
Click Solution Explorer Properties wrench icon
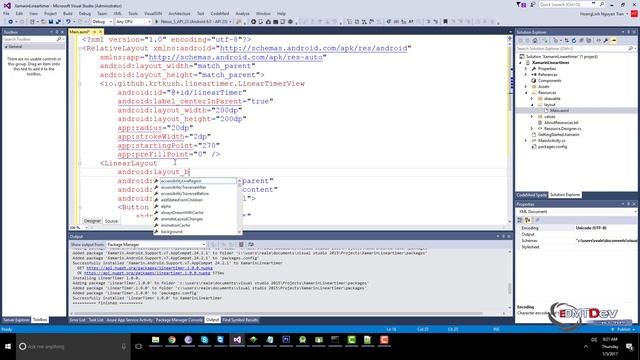pos(606,40)
